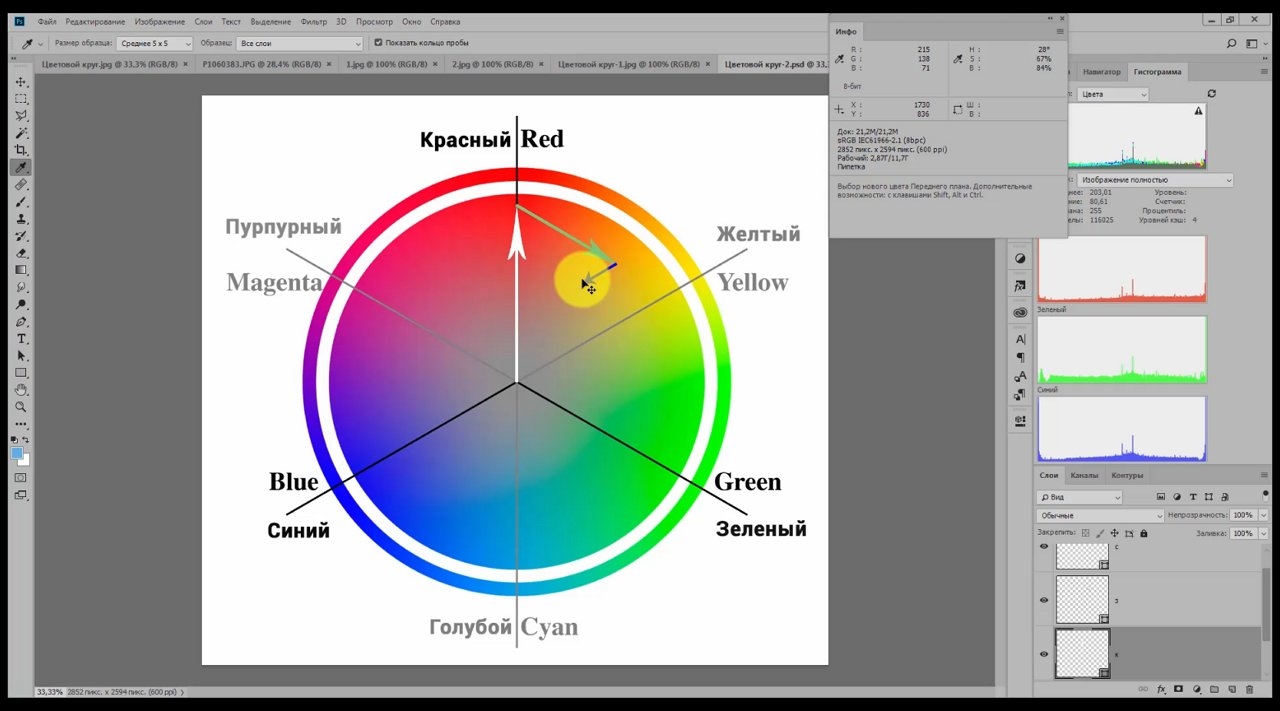The width and height of the screenshot is (1280, 711).
Task: Toggle lock all padlock
Action: (1145, 534)
